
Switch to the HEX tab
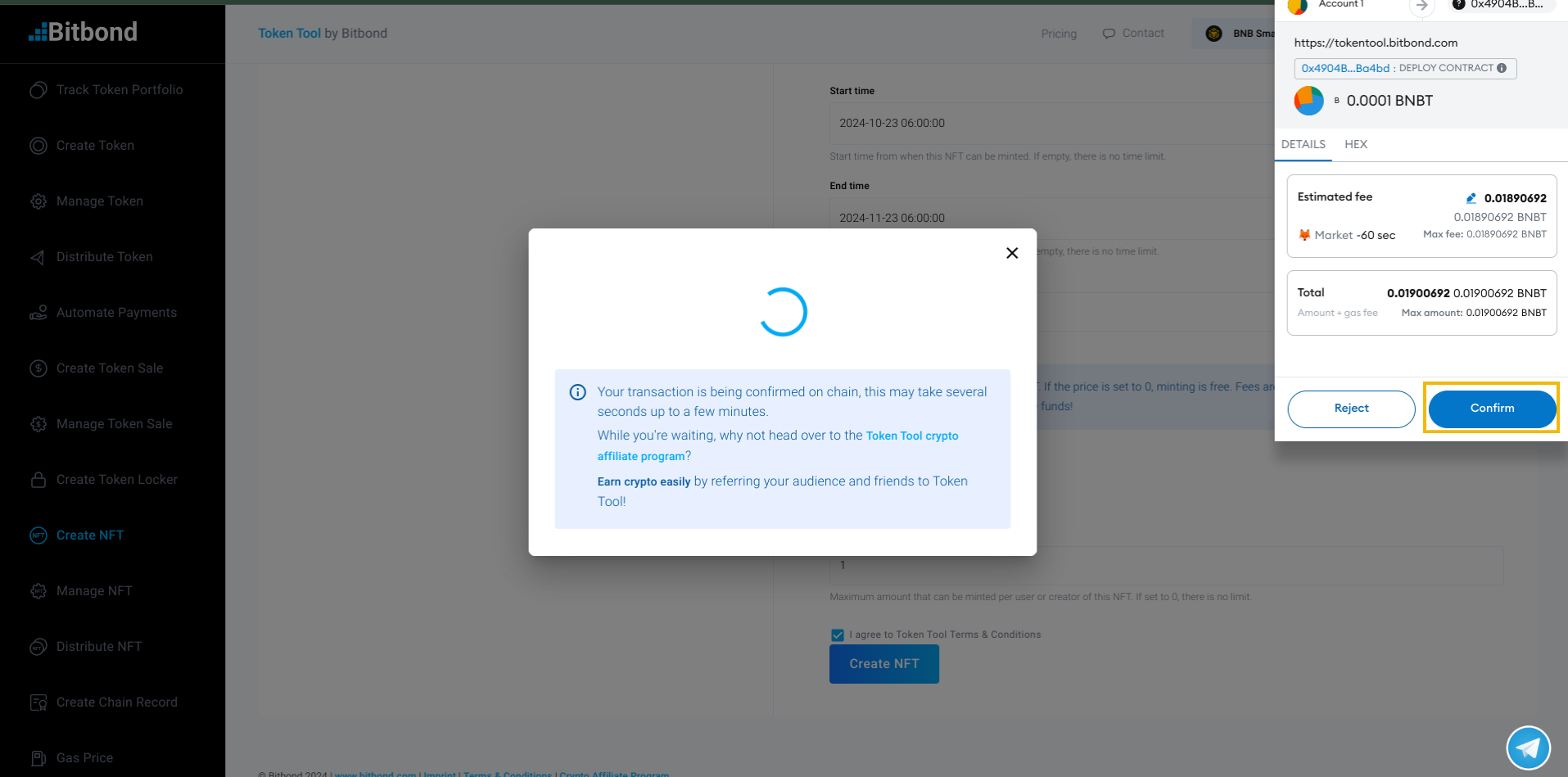1356,144
